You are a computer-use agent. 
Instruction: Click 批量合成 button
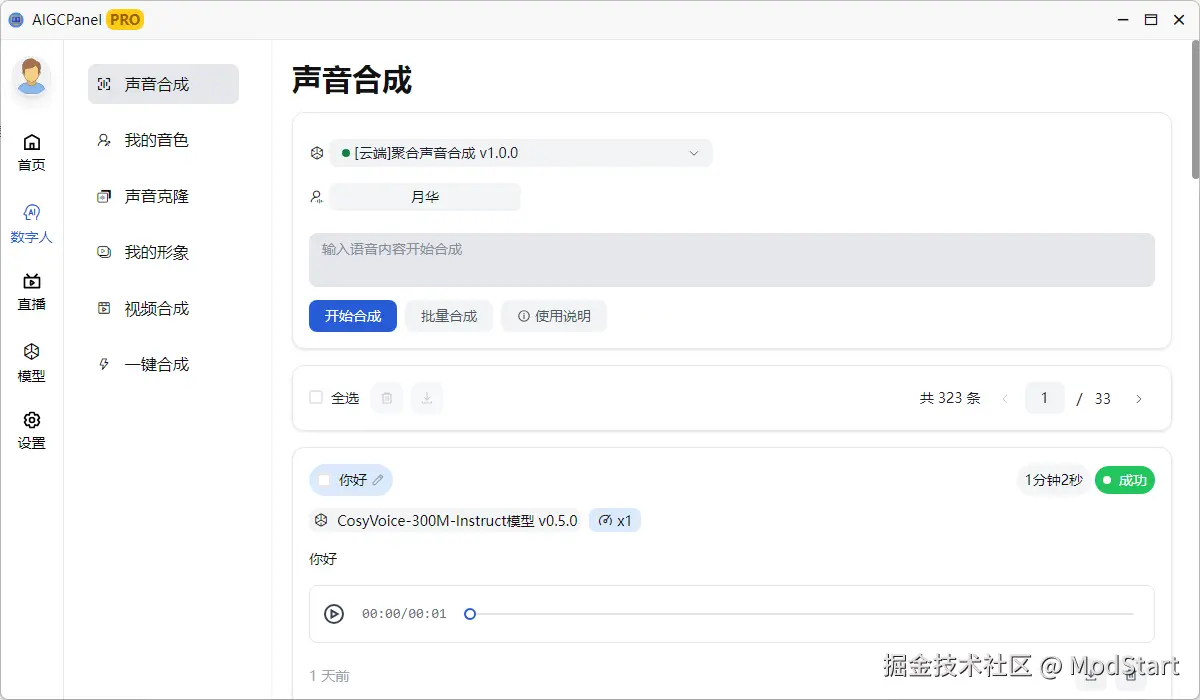tap(449, 316)
